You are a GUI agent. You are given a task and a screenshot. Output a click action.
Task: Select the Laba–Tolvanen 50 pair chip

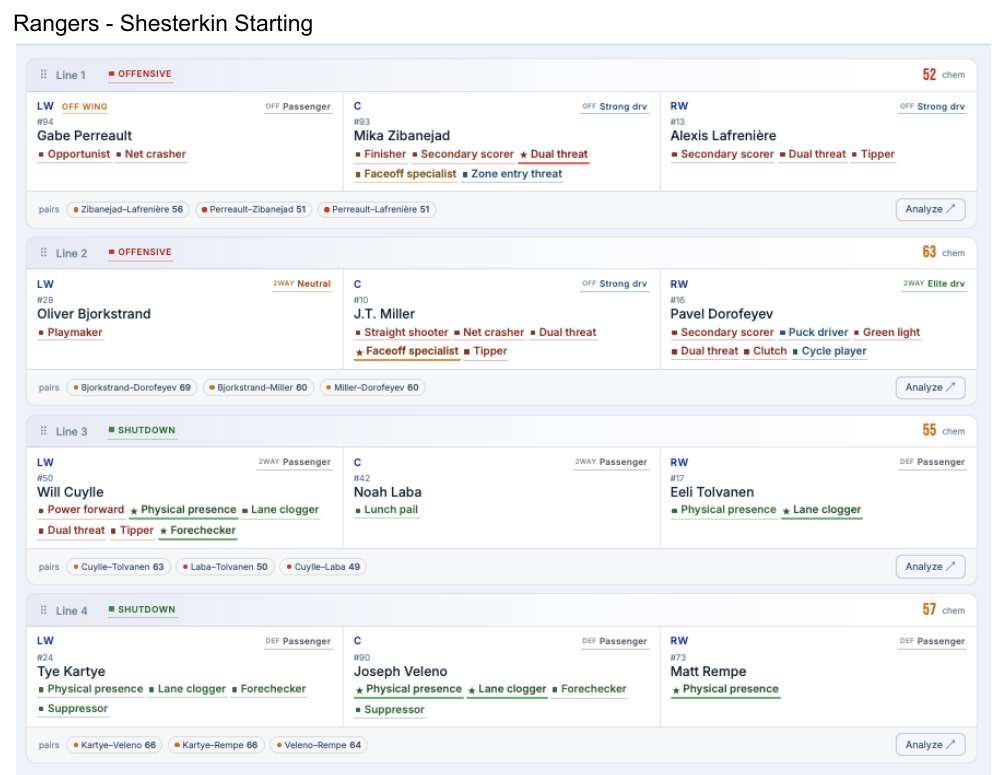tap(225, 567)
